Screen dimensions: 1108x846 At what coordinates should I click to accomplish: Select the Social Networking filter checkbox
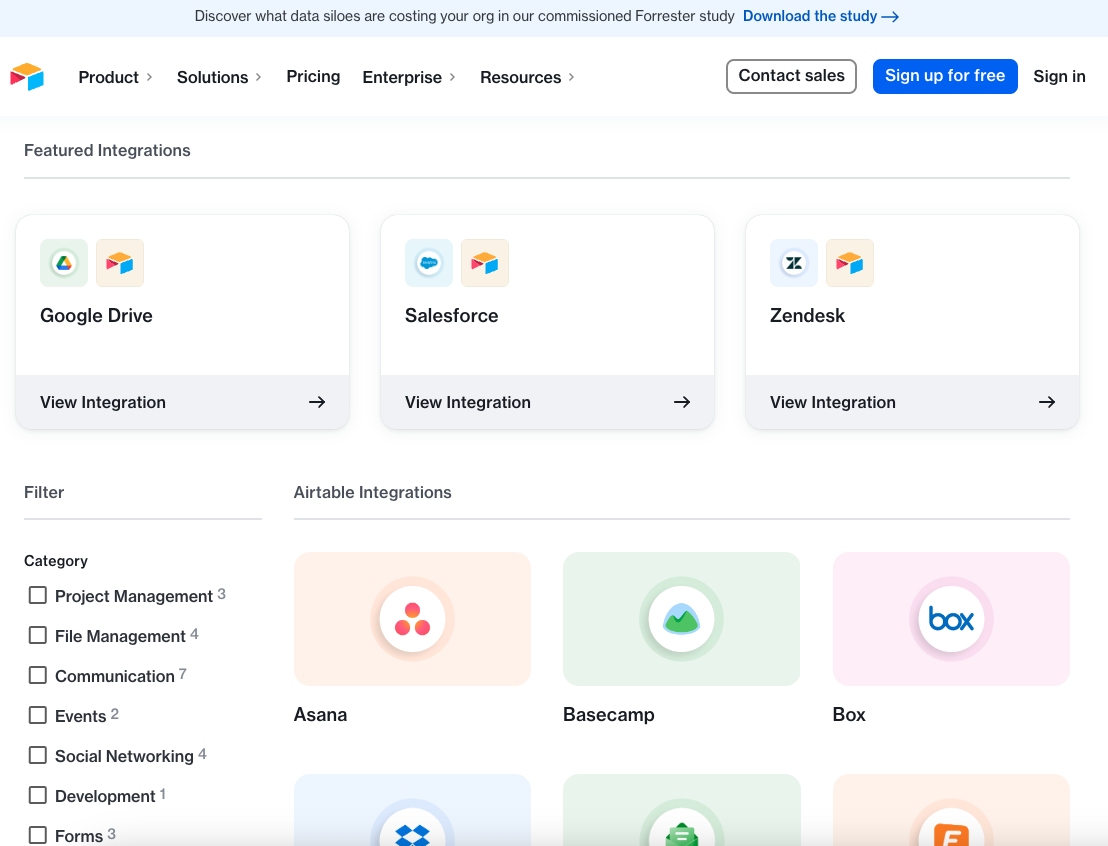[37, 755]
